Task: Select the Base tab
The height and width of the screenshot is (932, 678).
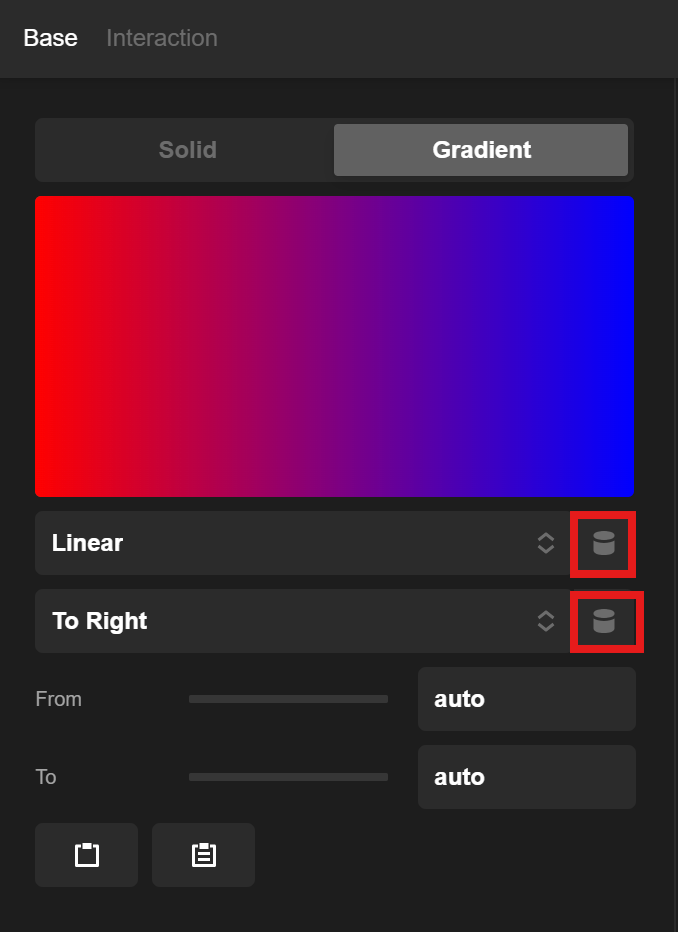Action: pyautogui.click(x=51, y=38)
